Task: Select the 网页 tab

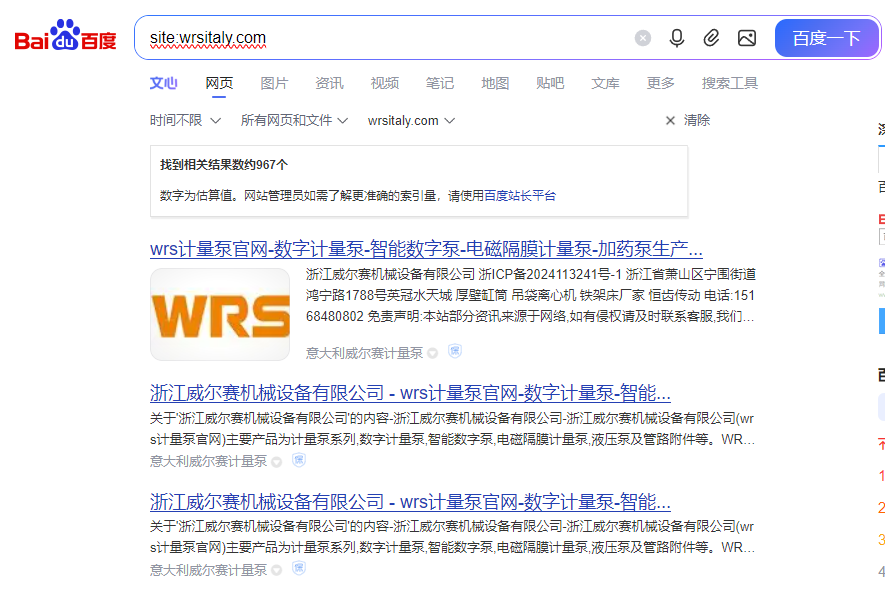Action: pos(219,83)
